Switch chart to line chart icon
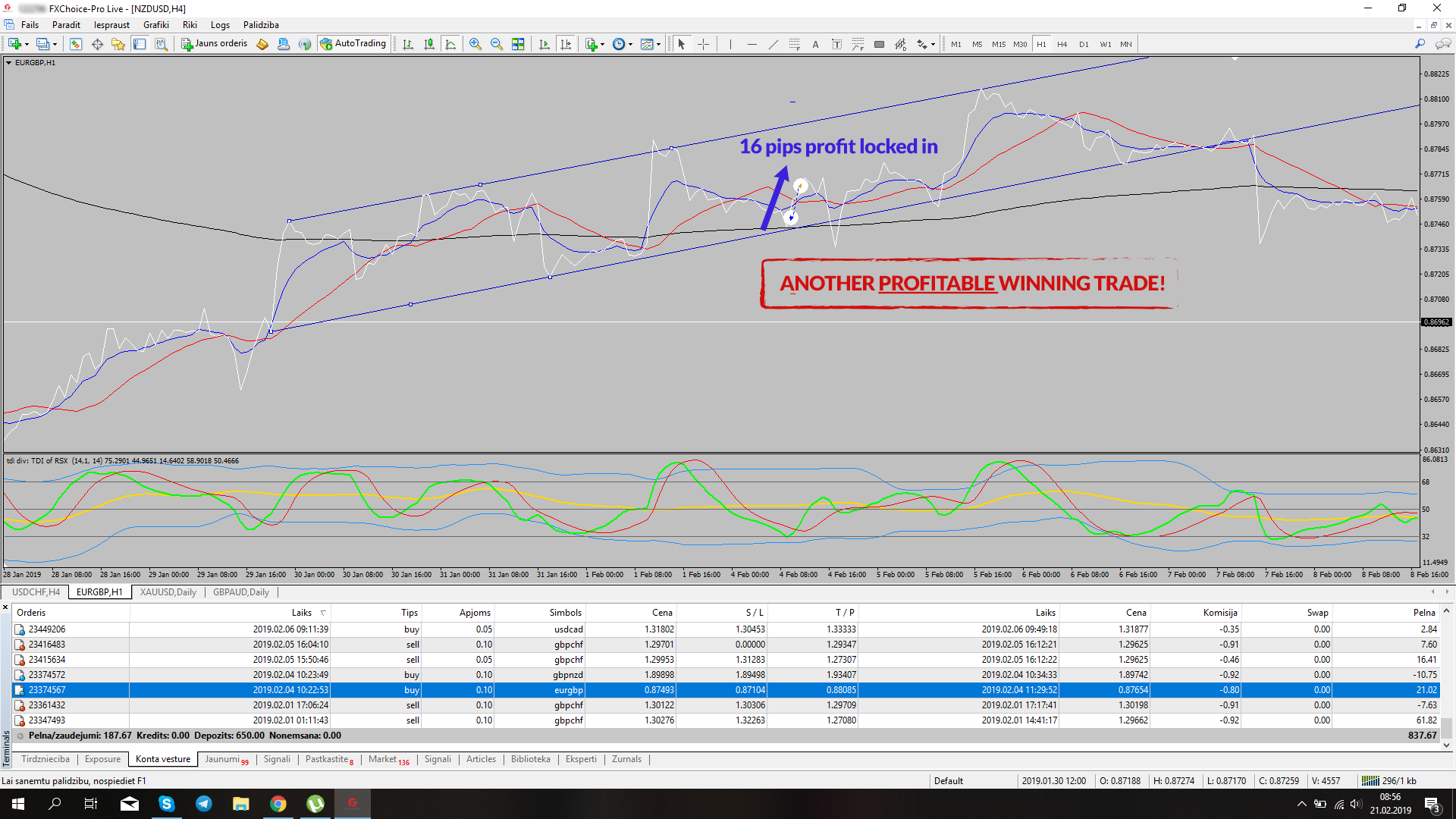Screen dimensions: 1456x819 [450, 44]
